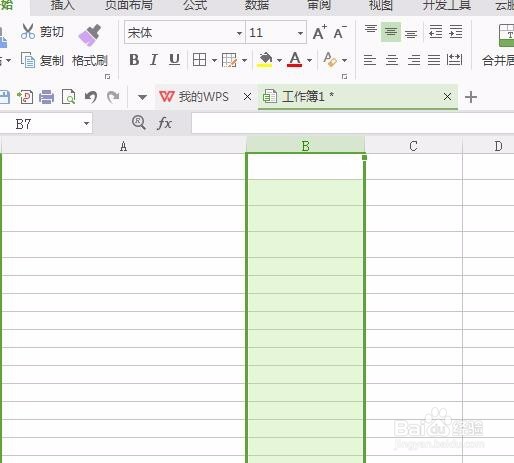
Task: Expand draw border dropdown arrow
Action: pos(244,61)
